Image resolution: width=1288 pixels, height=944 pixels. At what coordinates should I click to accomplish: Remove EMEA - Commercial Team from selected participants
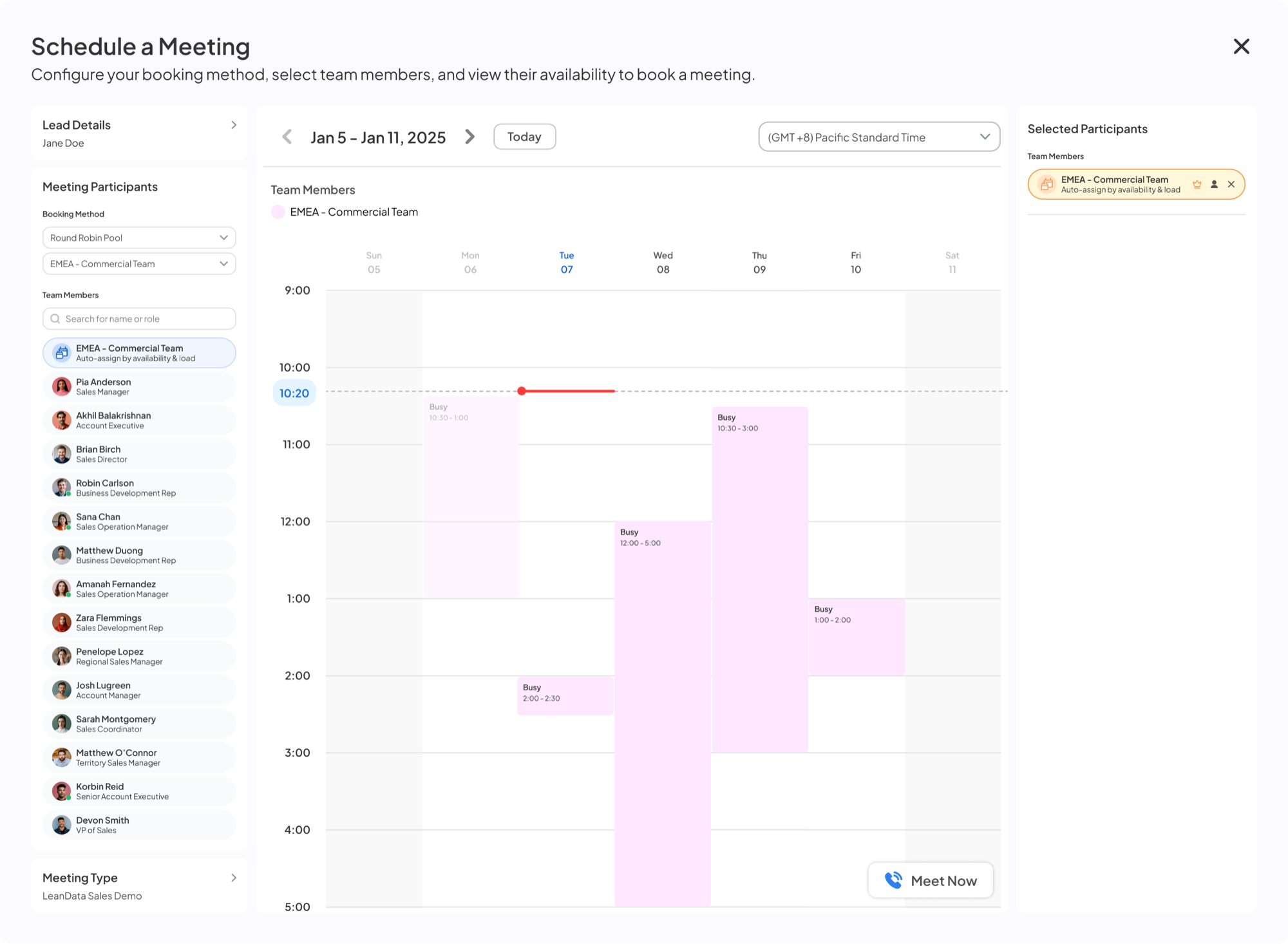click(1231, 184)
